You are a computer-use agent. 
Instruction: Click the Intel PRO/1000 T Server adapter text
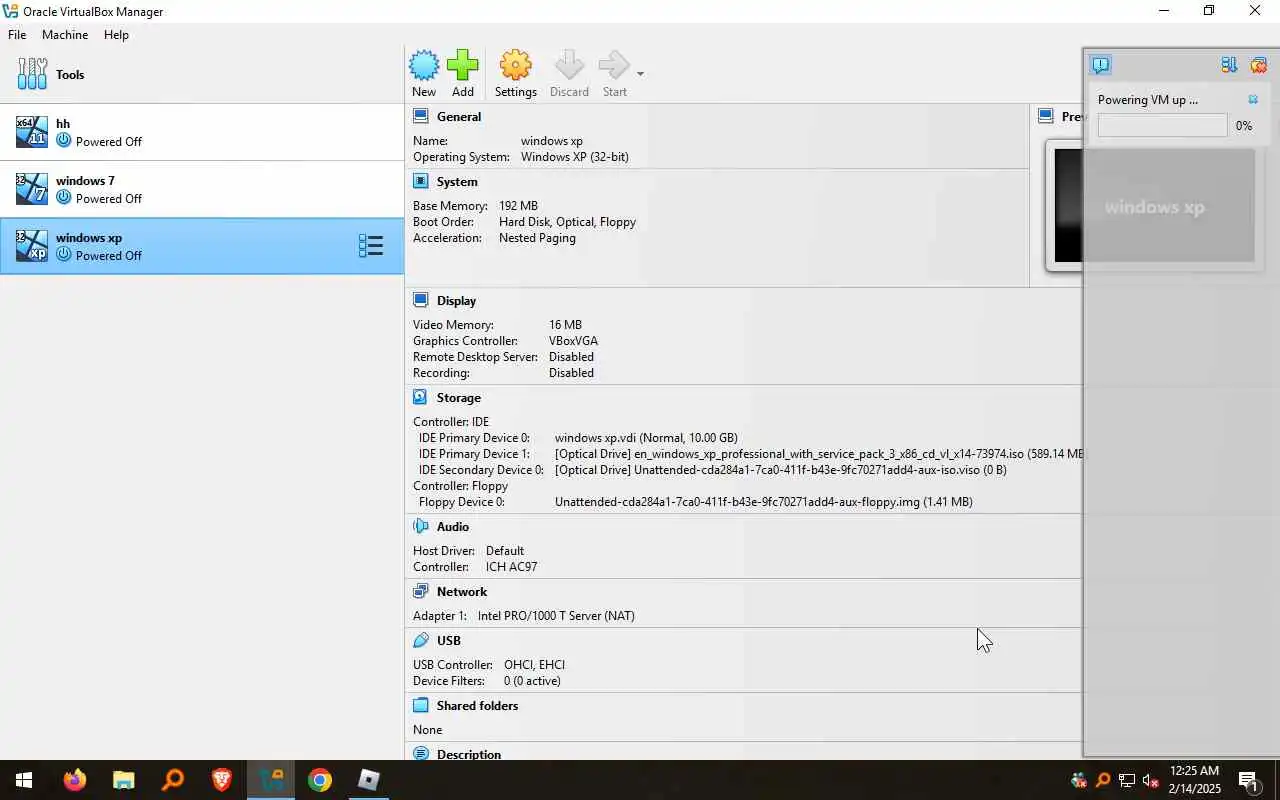coord(556,616)
